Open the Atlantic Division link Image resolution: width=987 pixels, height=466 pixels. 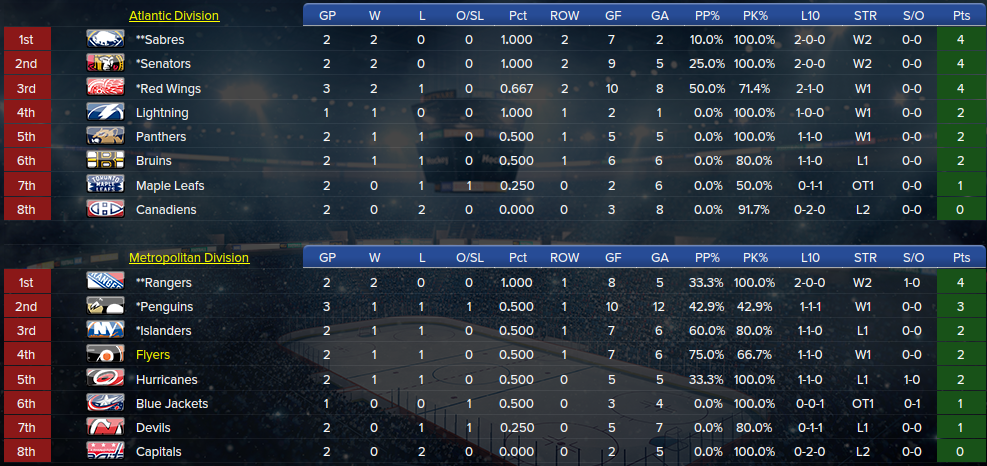(174, 16)
